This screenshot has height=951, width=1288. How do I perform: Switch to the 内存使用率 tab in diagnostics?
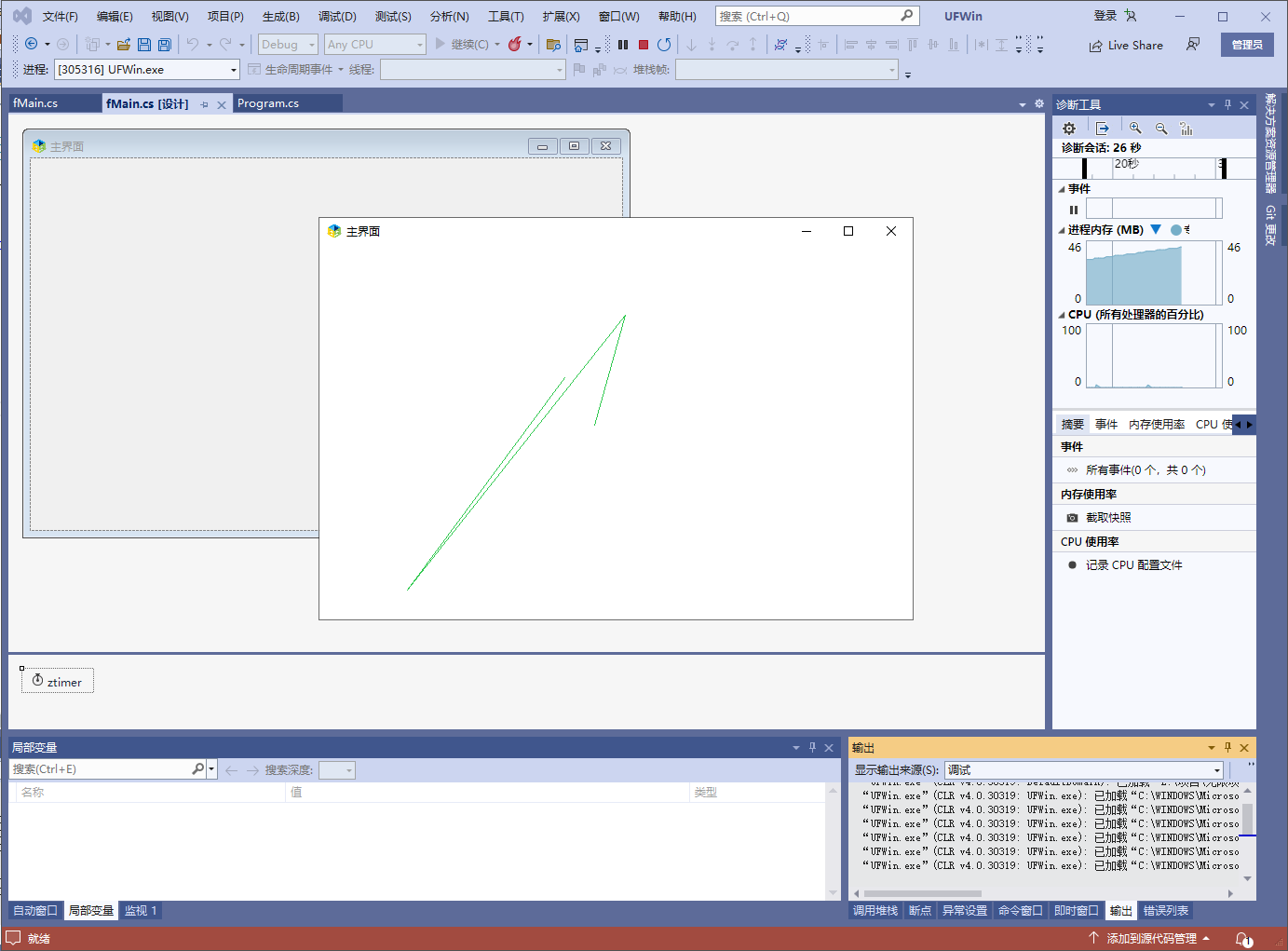[1157, 425]
